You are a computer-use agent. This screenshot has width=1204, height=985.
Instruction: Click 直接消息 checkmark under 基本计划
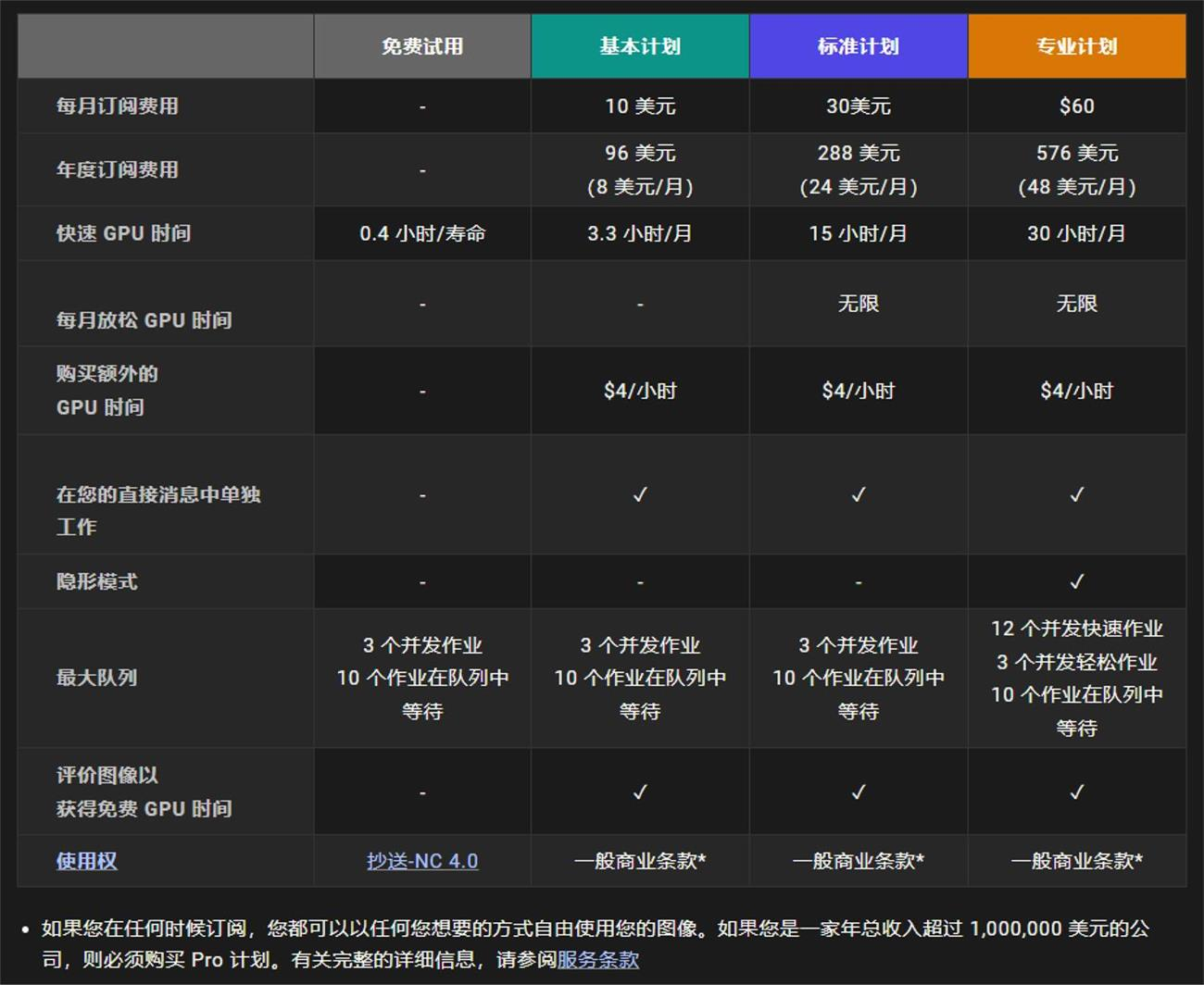640,495
